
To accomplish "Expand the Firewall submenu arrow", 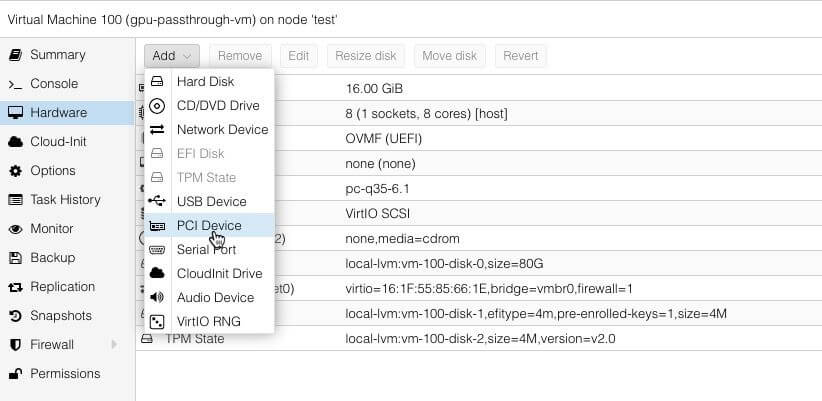I will pos(114,345).
